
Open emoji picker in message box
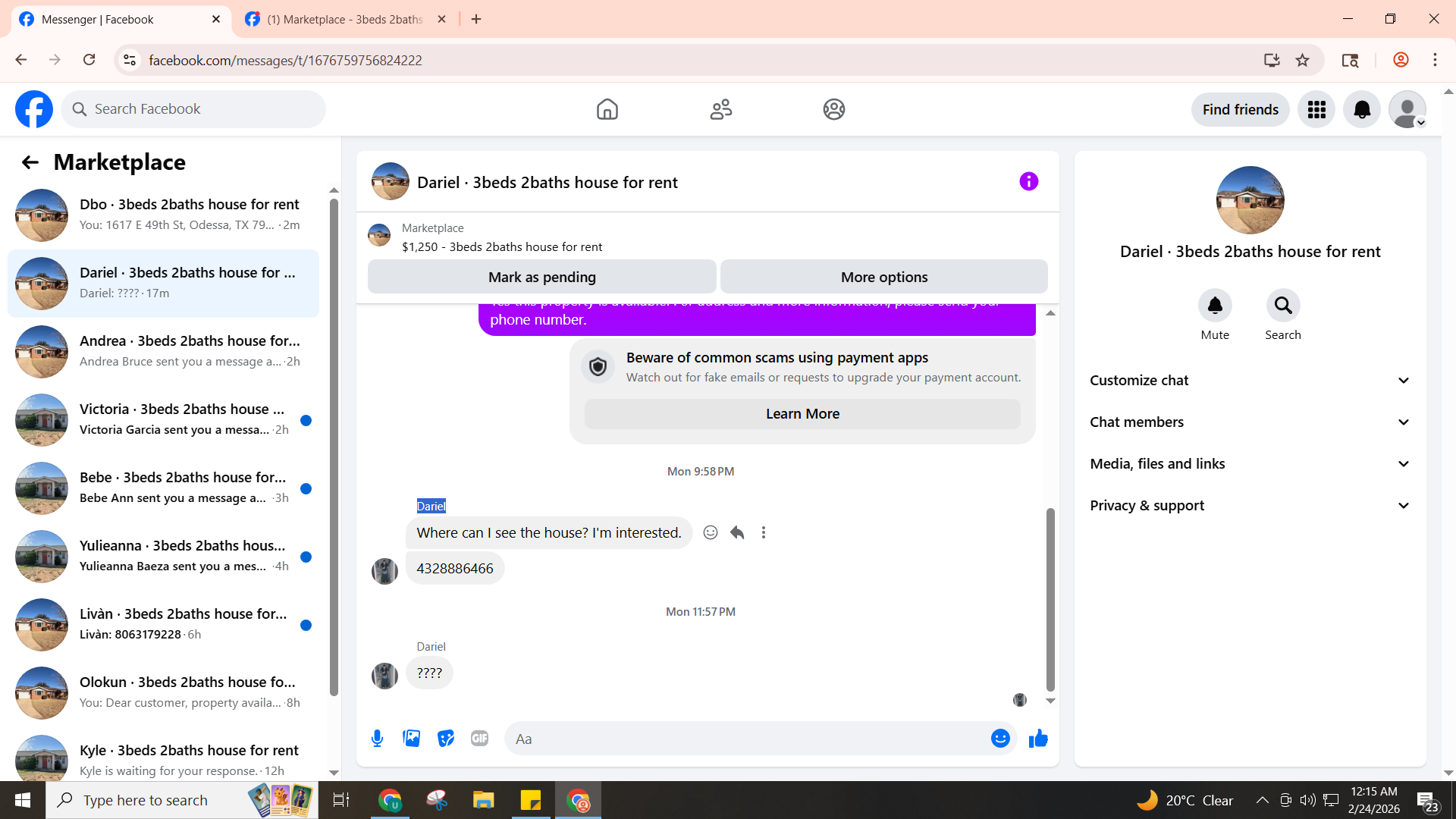(x=1000, y=739)
